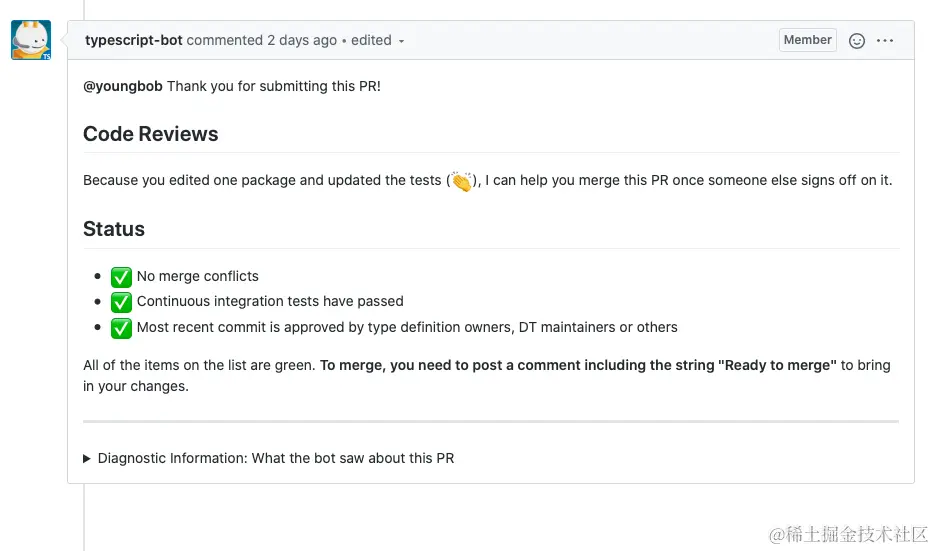This screenshot has height=551, width=935.
Task: Click the green check beside No merge conflicts
Action: coord(121,277)
